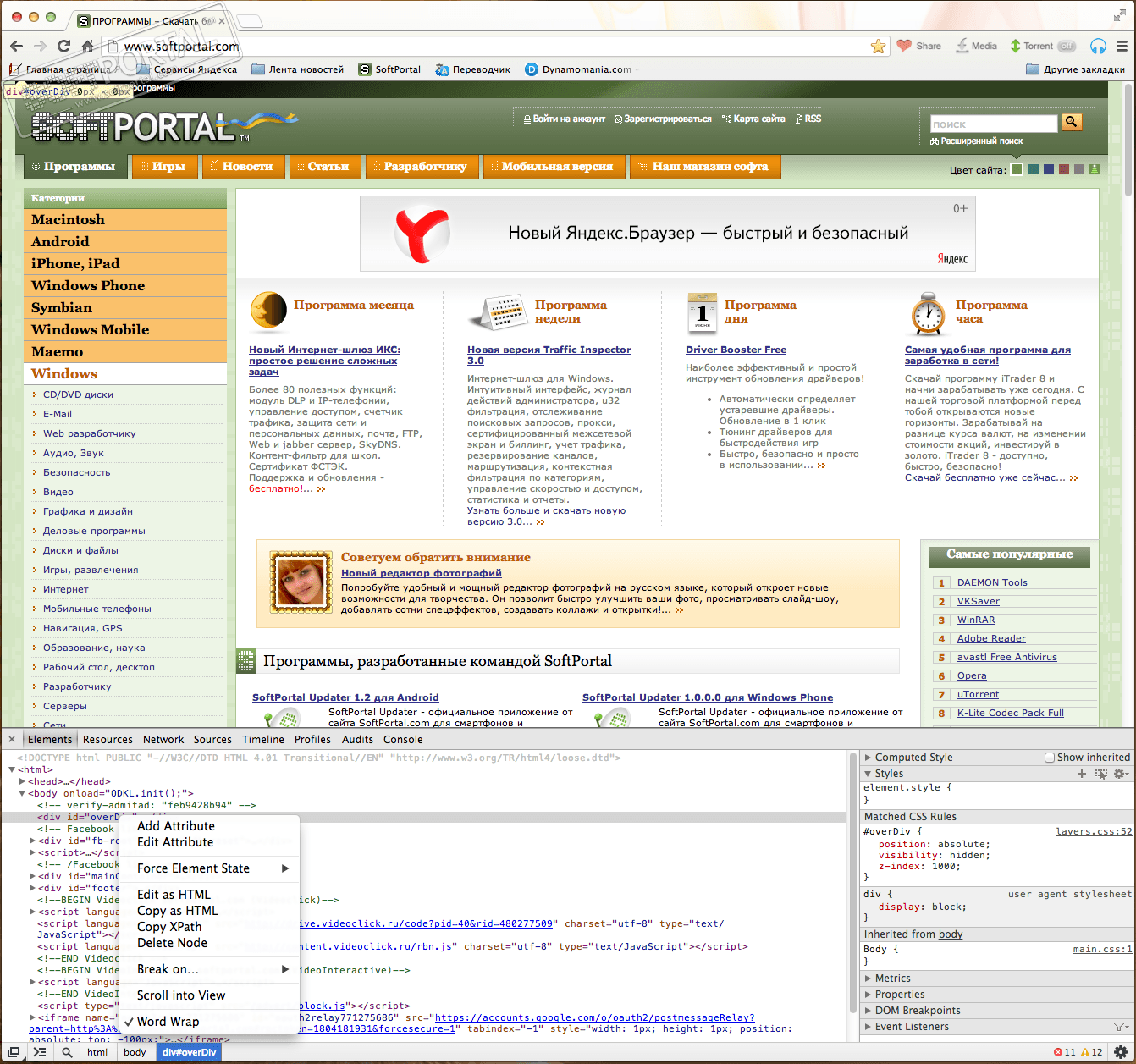The width and height of the screenshot is (1136, 1064).
Task: Choose Edit as HTML from the context menu
Action: click(174, 895)
